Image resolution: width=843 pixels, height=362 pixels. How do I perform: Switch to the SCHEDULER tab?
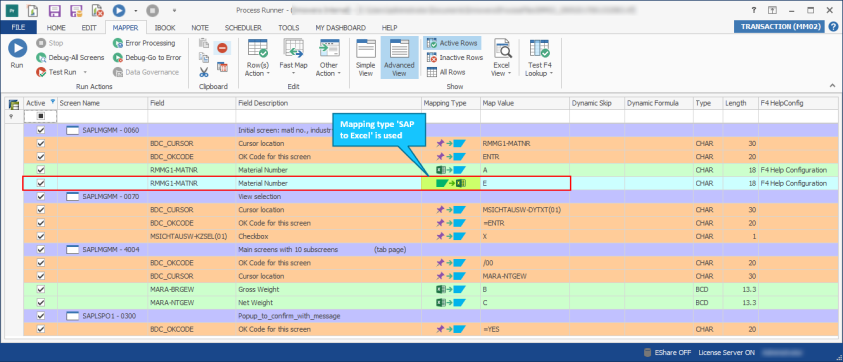tap(243, 27)
